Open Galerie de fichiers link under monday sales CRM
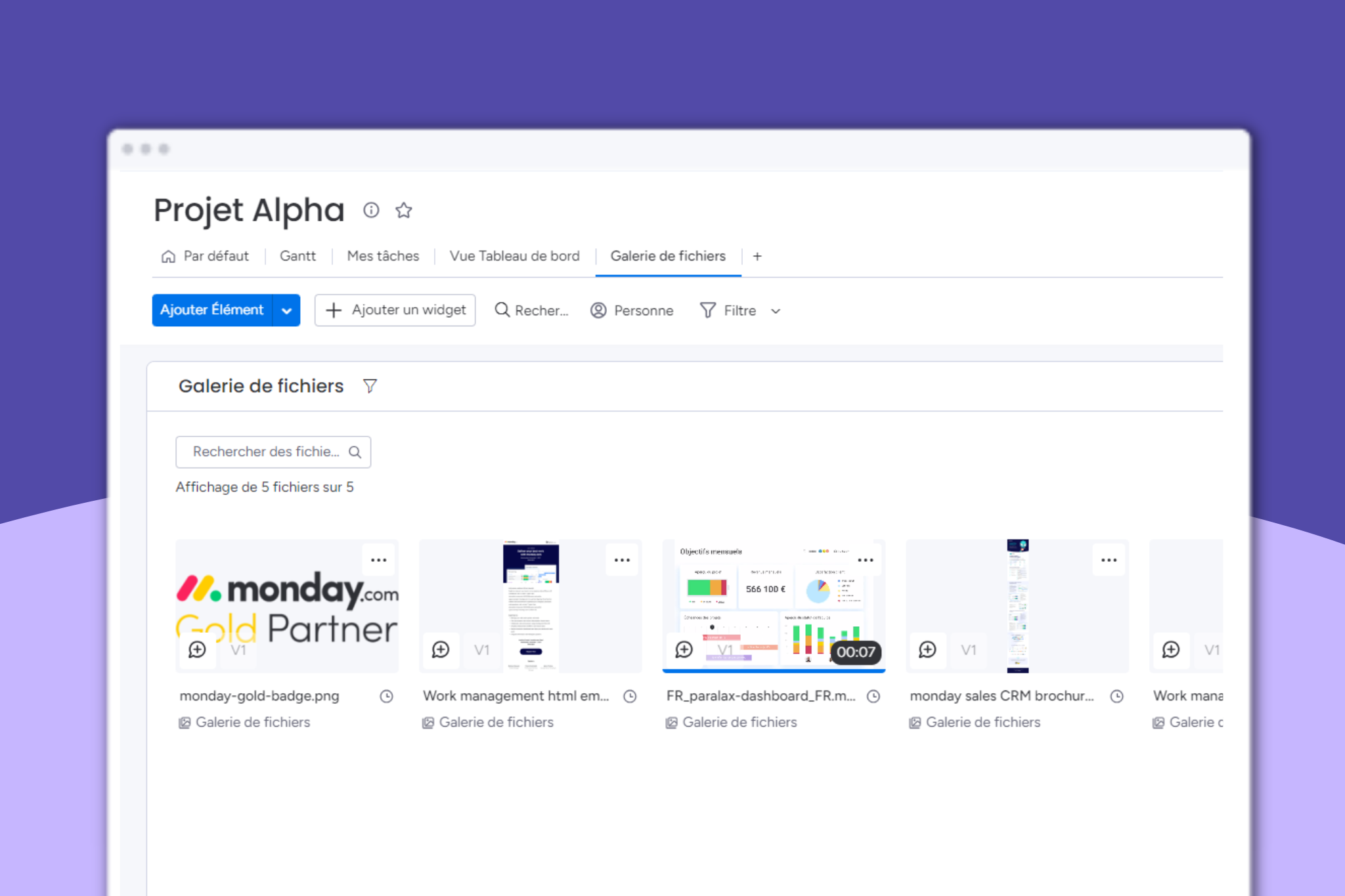1345x896 pixels. pyautogui.click(x=975, y=722)
